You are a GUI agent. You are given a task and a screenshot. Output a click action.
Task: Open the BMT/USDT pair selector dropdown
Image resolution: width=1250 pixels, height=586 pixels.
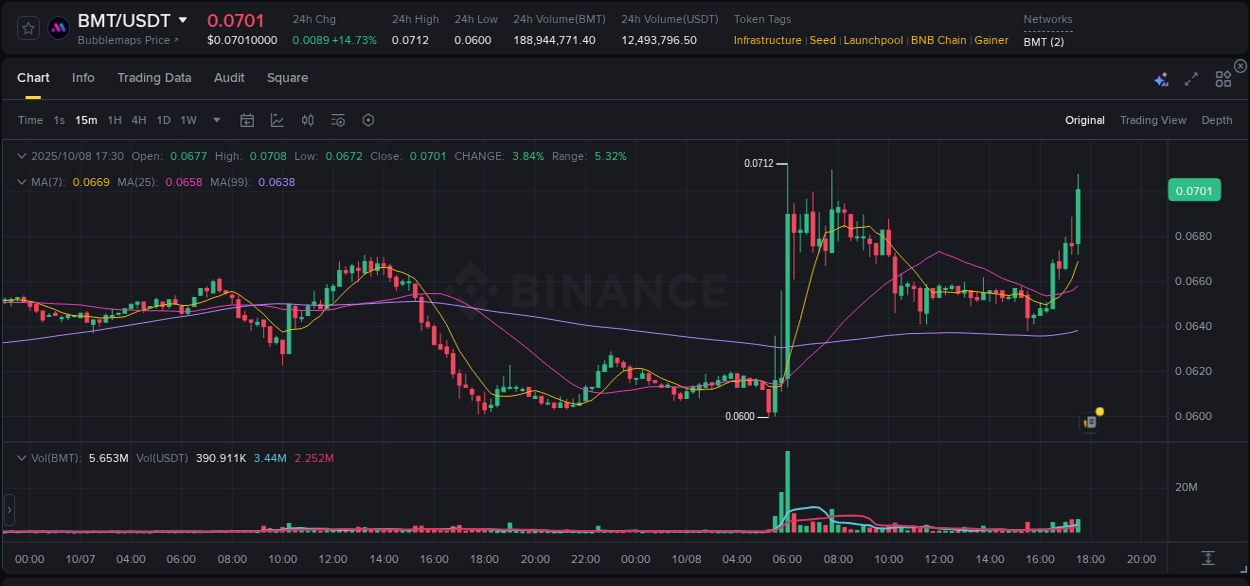click(x=183, y=20)
